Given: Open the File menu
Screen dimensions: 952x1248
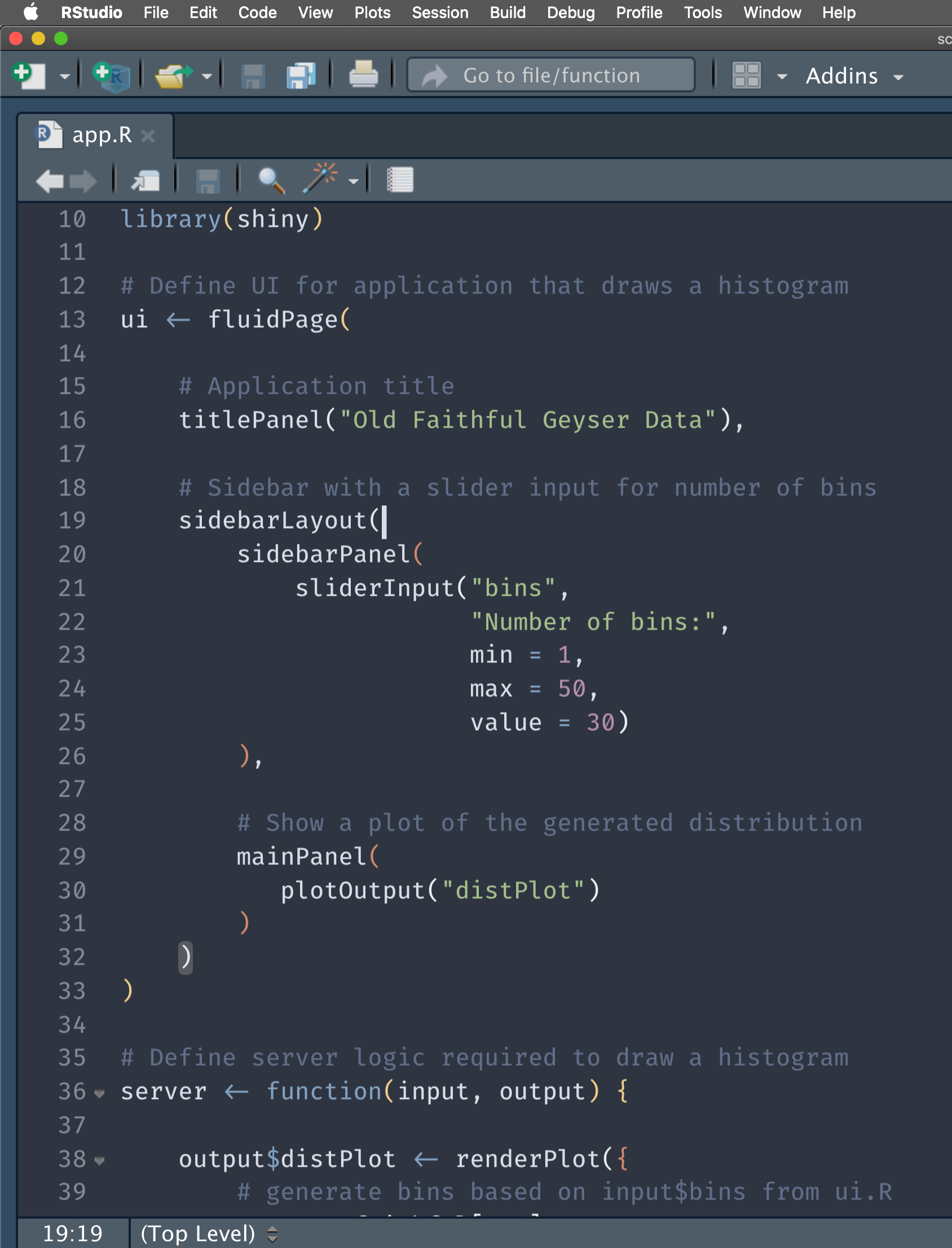Looking at the screenshot, I should pyautogui.click(x=156, y=12).
